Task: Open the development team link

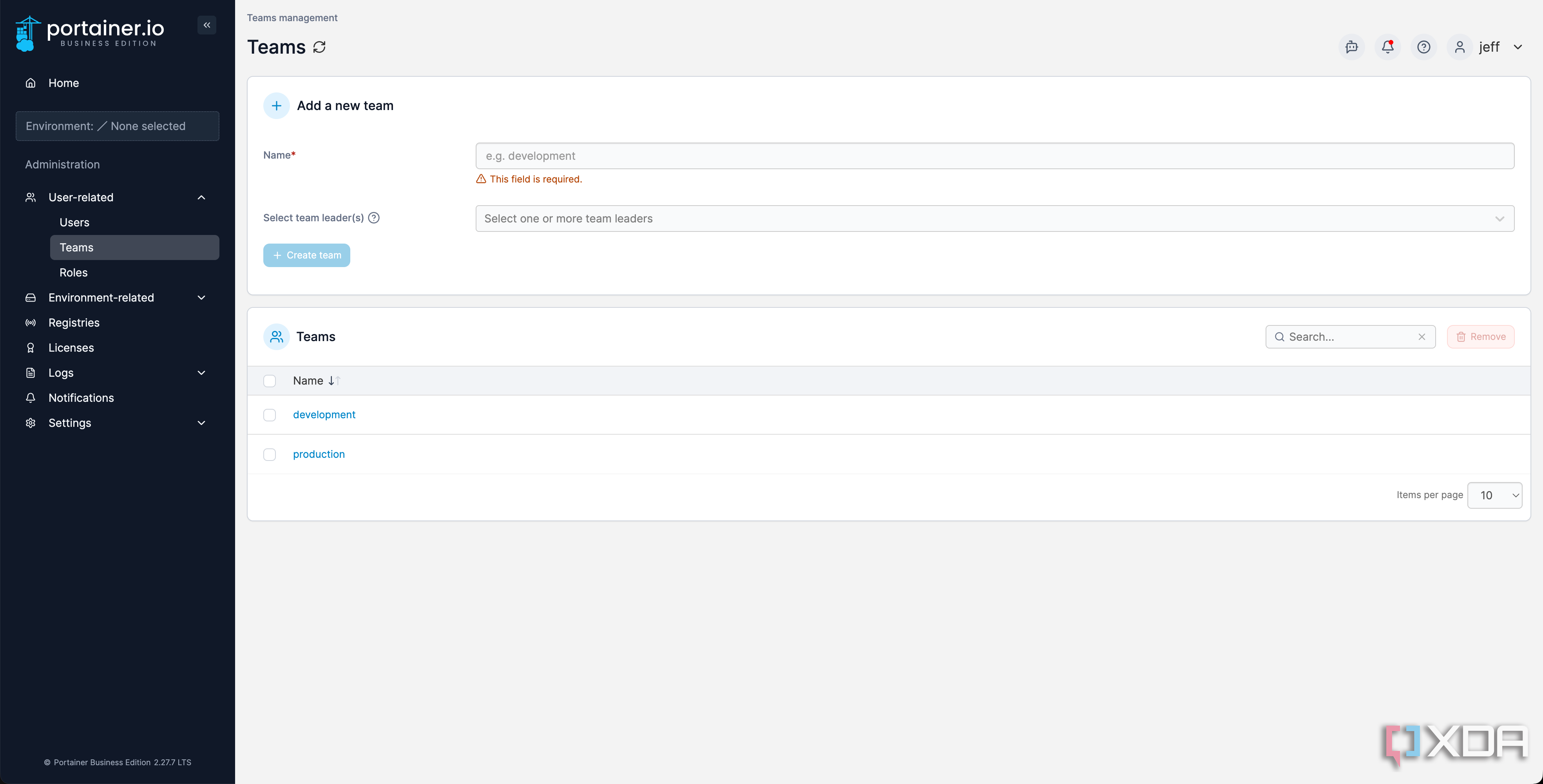Action: pyautogui.click(x=324, y=415)
